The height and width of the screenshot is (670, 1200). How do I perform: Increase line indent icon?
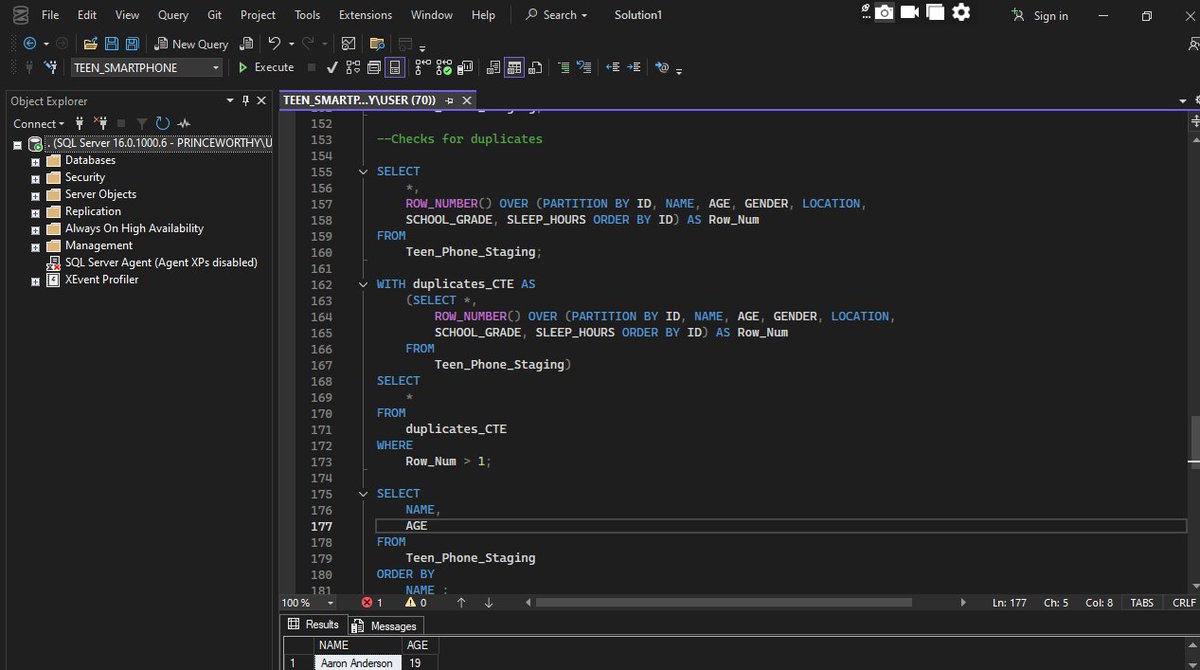pos(634,67)
